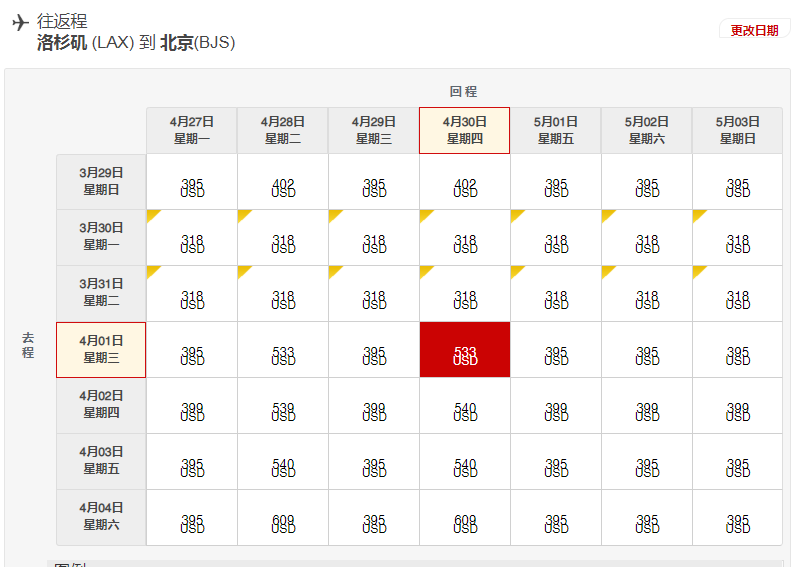Pick 395 USD fare for 4月01日 and 4月29日

click(374, 350)
